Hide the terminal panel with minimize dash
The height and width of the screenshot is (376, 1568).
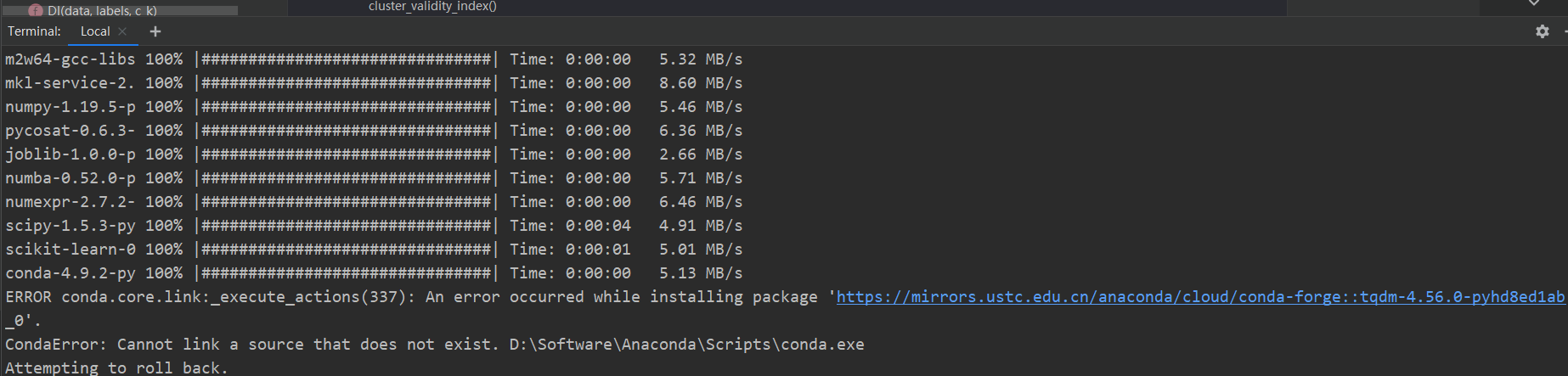pos(1565,31)
